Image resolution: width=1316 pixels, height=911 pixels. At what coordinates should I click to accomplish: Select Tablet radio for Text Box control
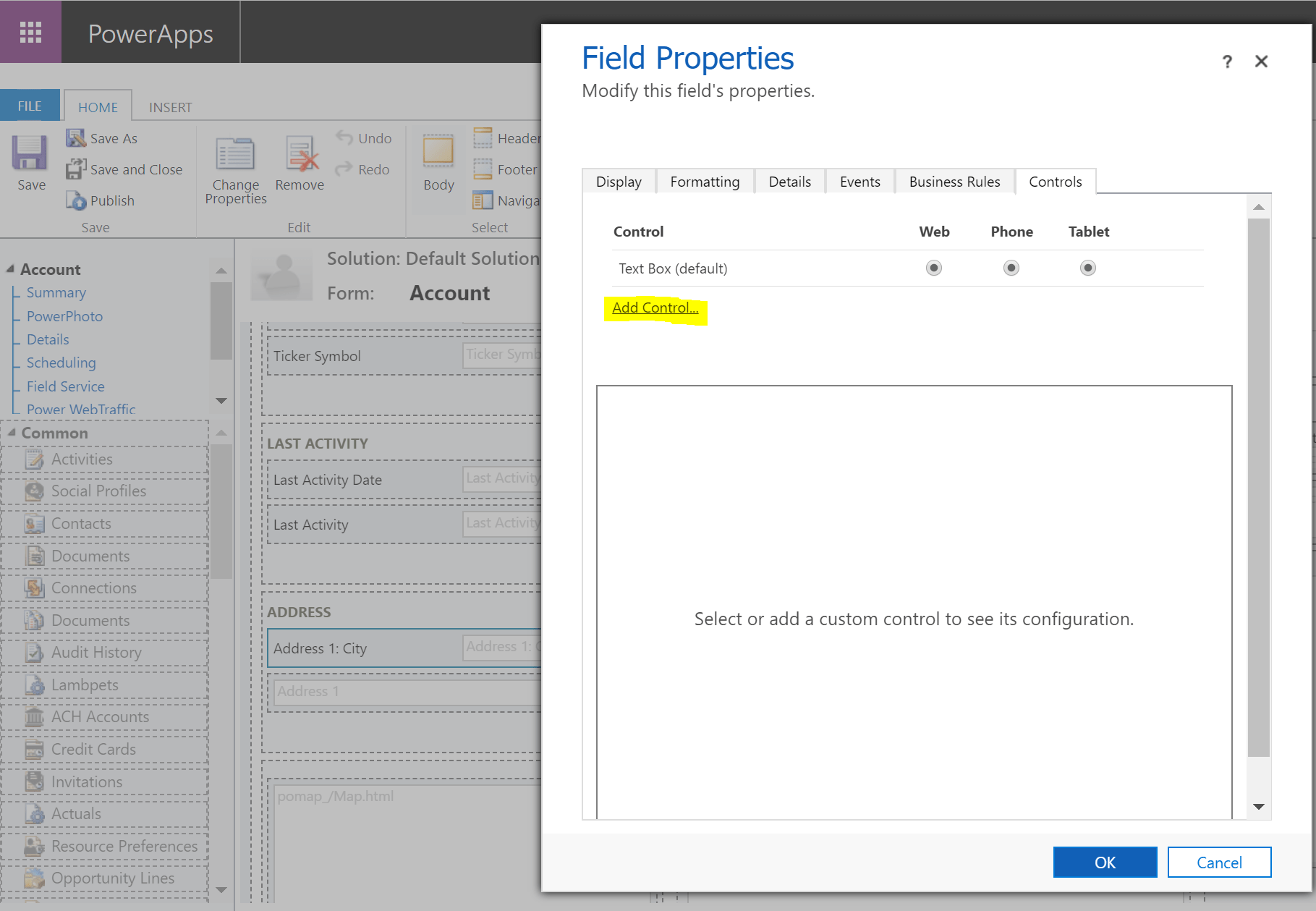pos(1088,268)
